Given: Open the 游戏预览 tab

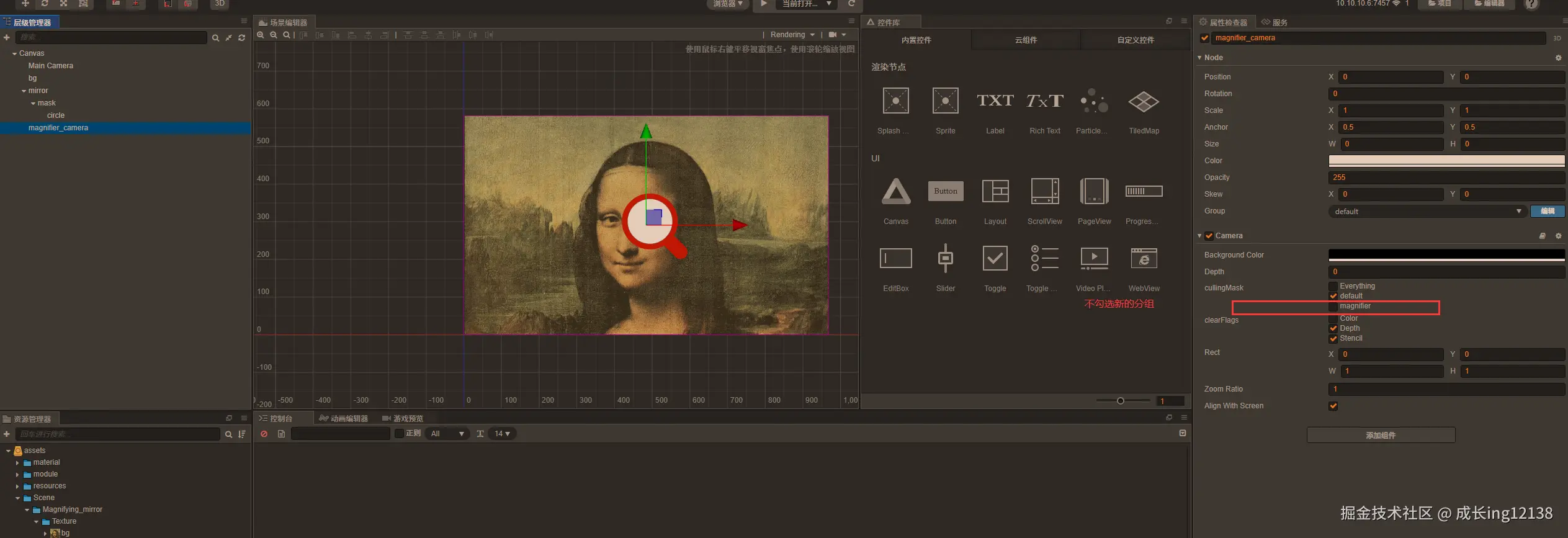Looking at the screenshot, I should (403, 419).
